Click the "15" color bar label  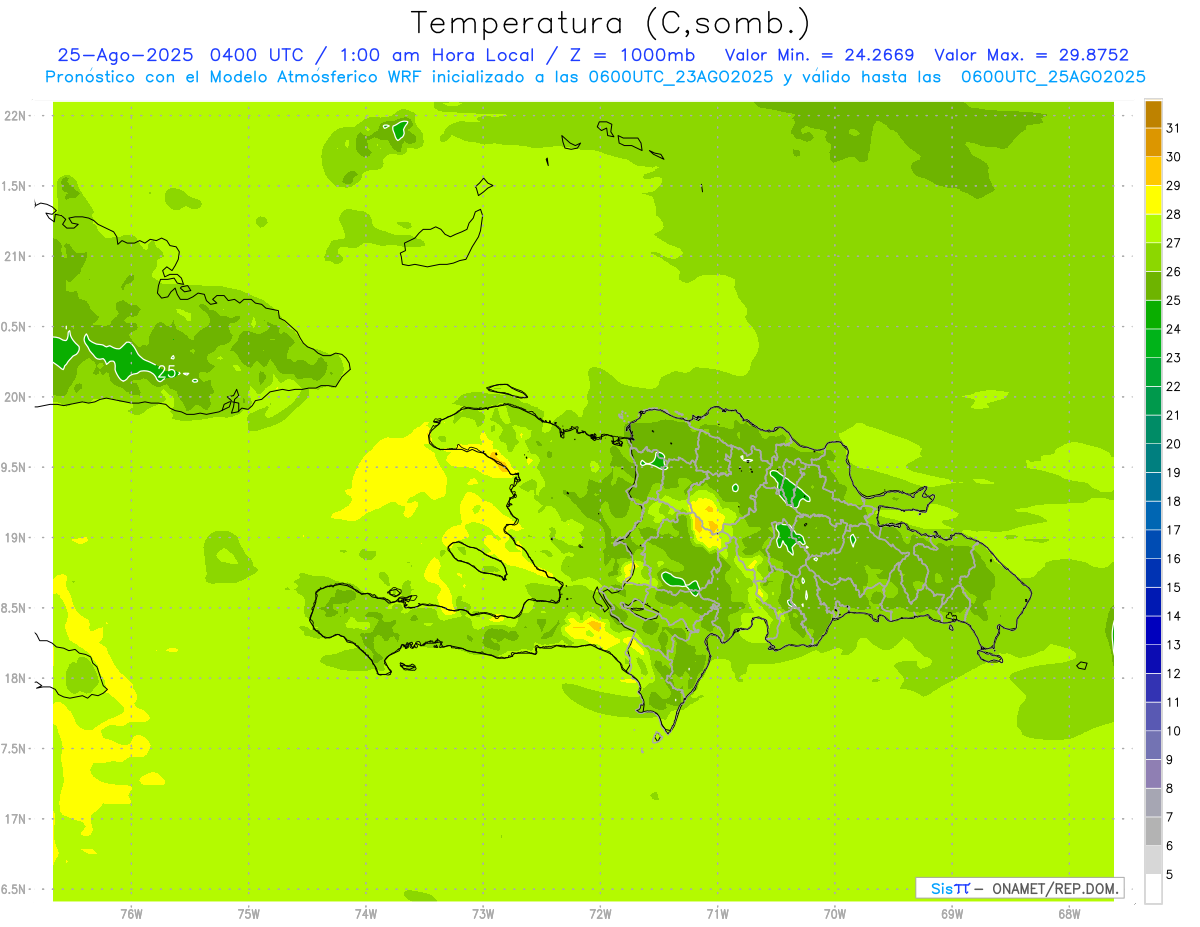pos(1174,587)
